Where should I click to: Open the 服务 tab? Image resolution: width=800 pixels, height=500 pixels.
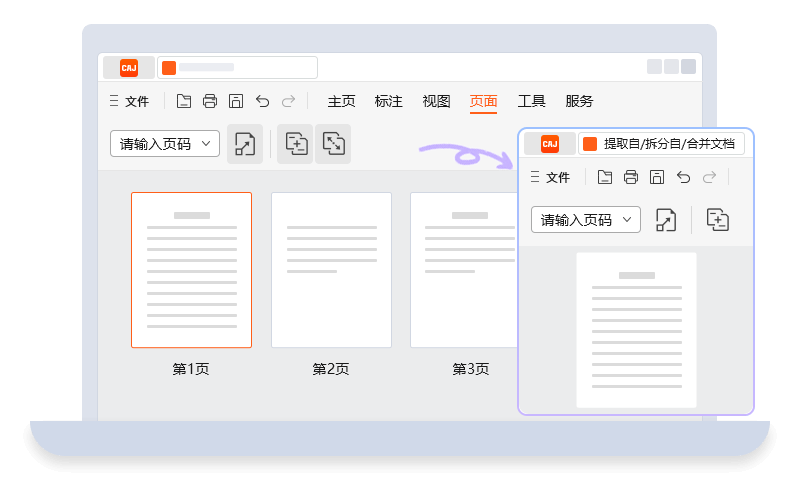[x=579, y=101]
